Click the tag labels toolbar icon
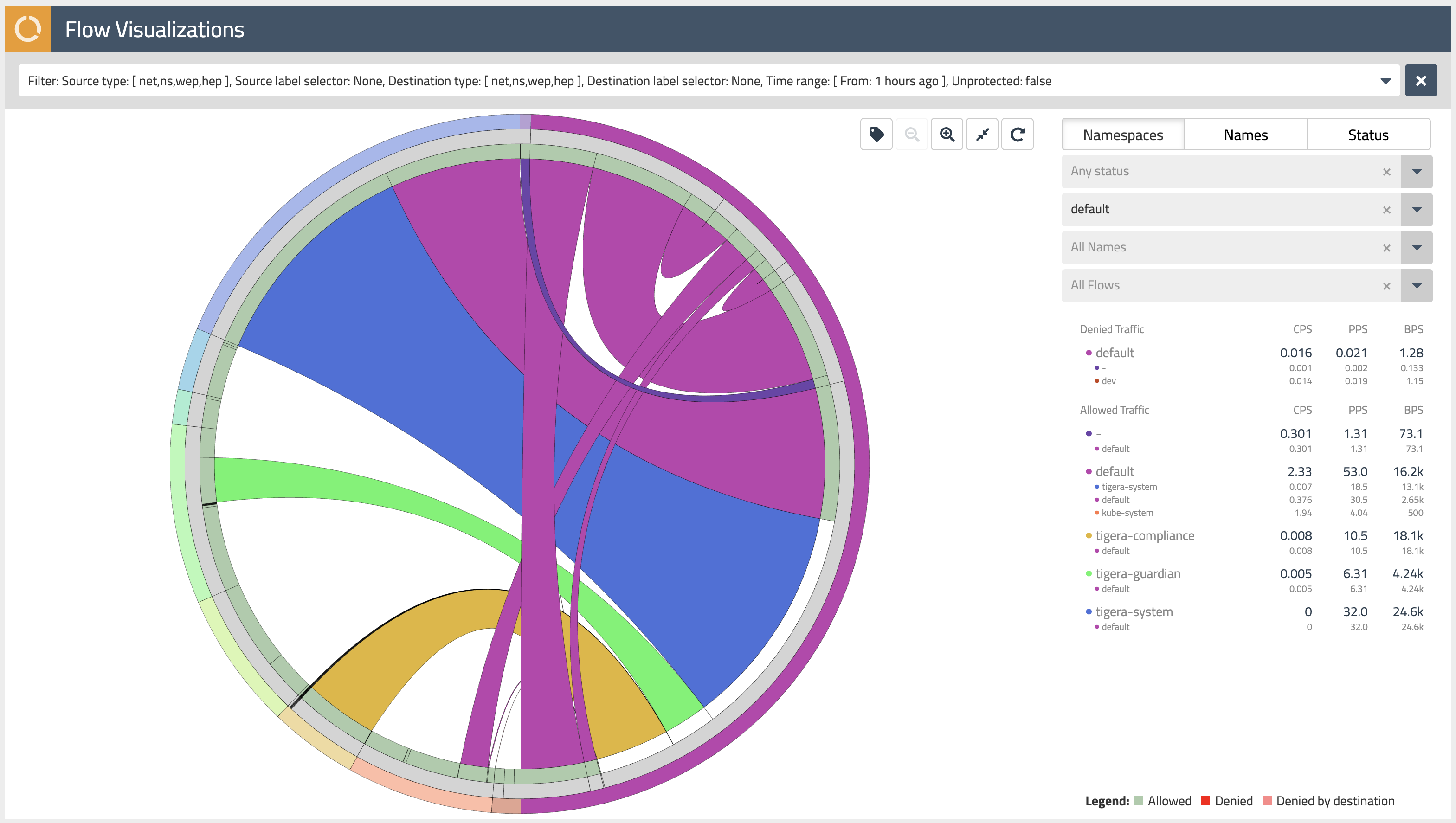 pyautogui.click(x=876, y=135)
